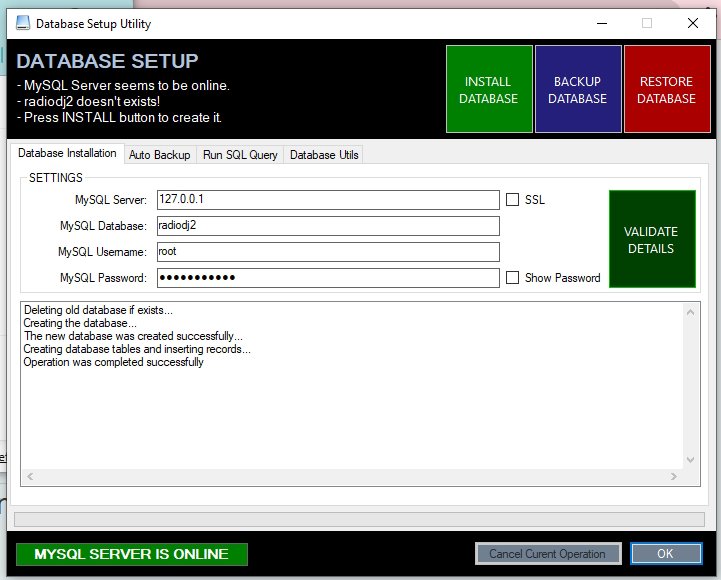This screenshot has width=721, height=580.
Task: Click the MYSQL SERVER IS ONLINE status indicator
Action: click(x=132, y=554)
